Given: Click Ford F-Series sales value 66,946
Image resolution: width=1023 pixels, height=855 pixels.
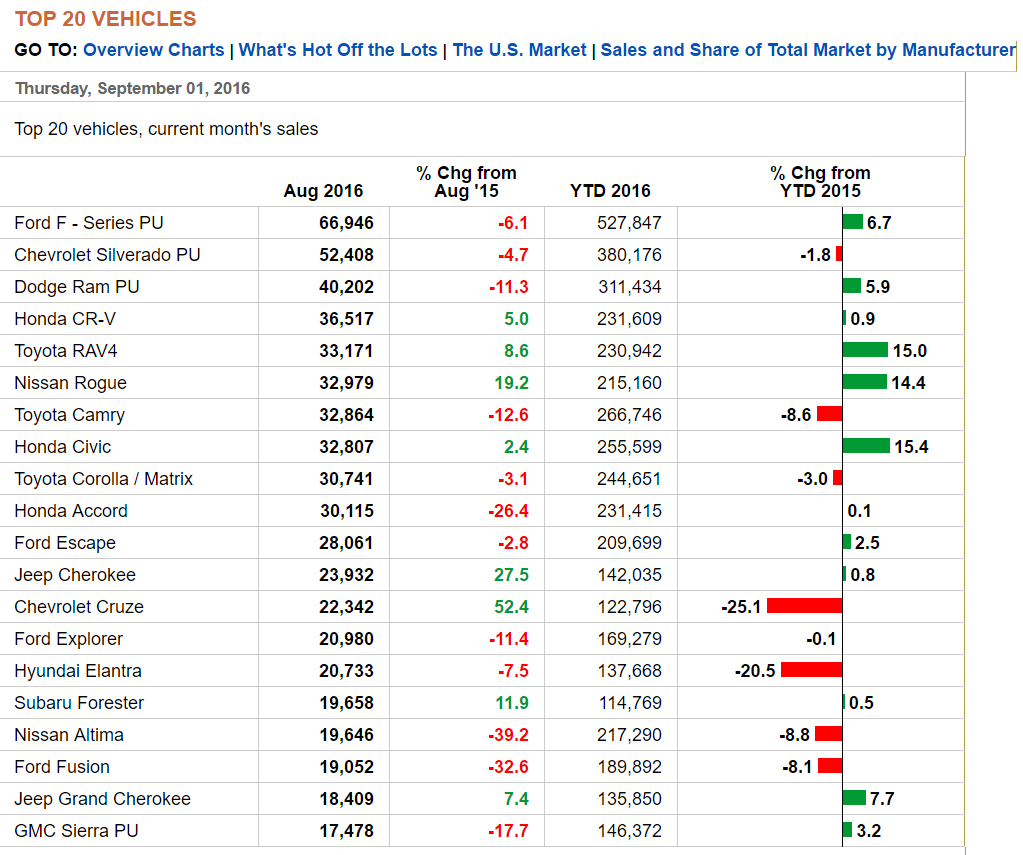Looking at the screenshot, I should pyautogui.click(x=346, y=223).
